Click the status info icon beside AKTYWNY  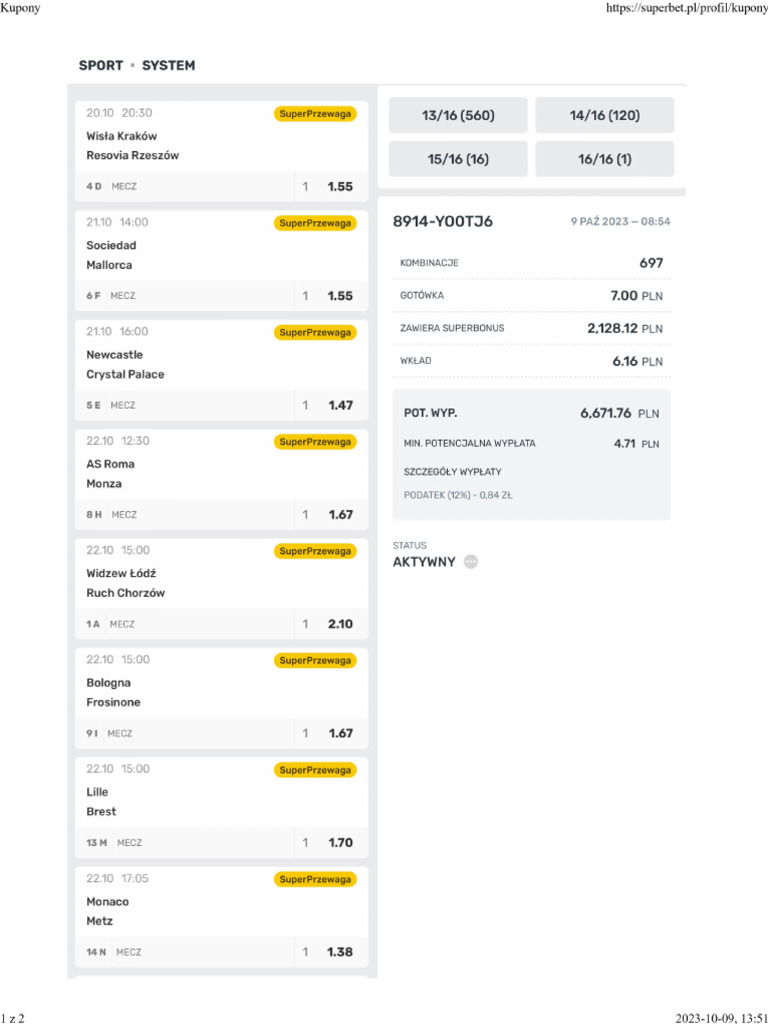tap(471, 562)
